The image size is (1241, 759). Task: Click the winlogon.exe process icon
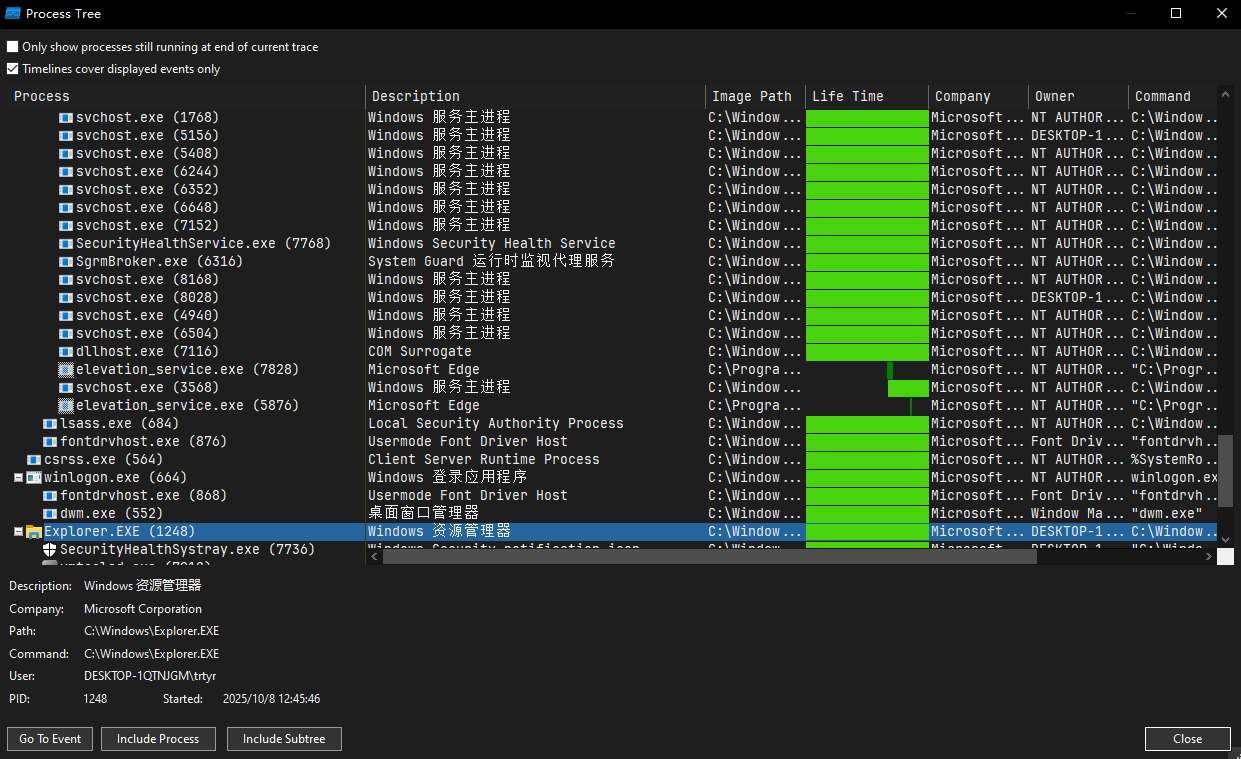[34, 478]
